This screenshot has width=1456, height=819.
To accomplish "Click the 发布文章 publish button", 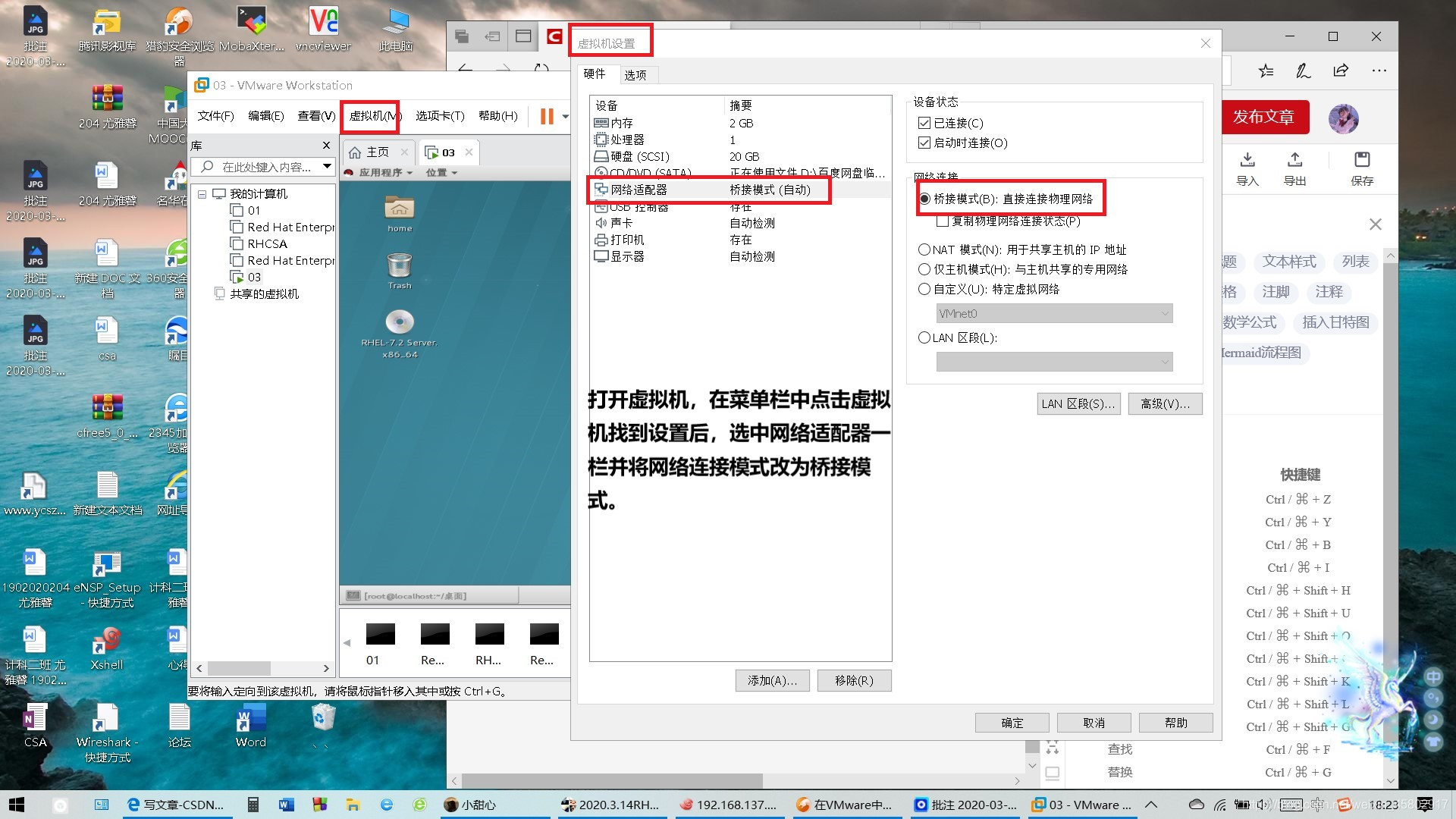I will tap(1264, 117).
